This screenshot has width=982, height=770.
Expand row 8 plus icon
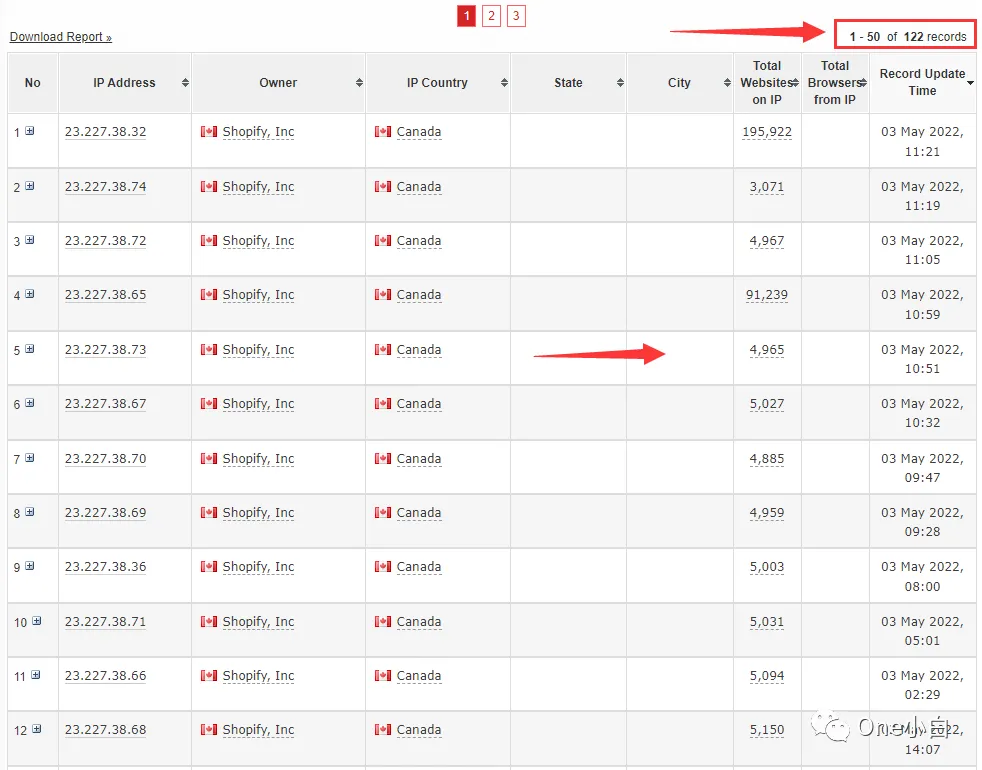(29, 512)
